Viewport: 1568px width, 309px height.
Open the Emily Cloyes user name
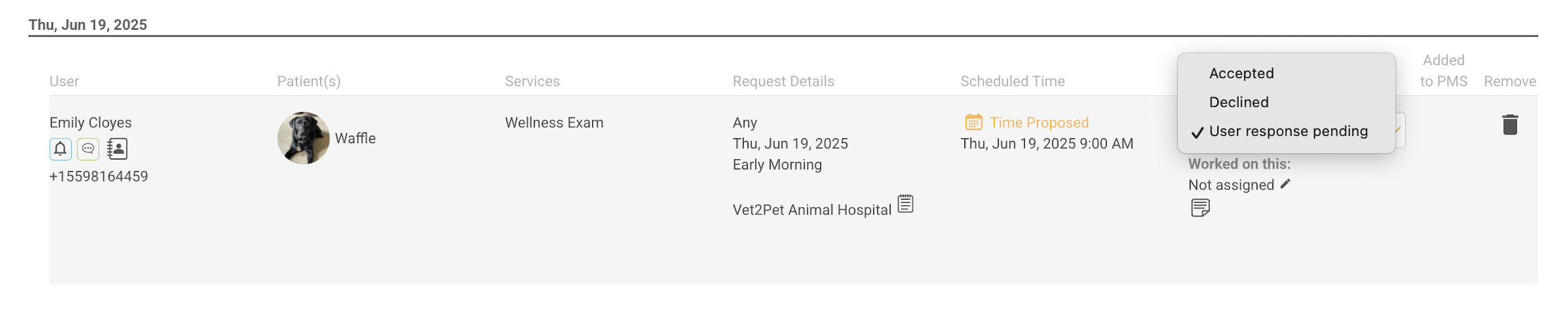(x=91, y=122)
